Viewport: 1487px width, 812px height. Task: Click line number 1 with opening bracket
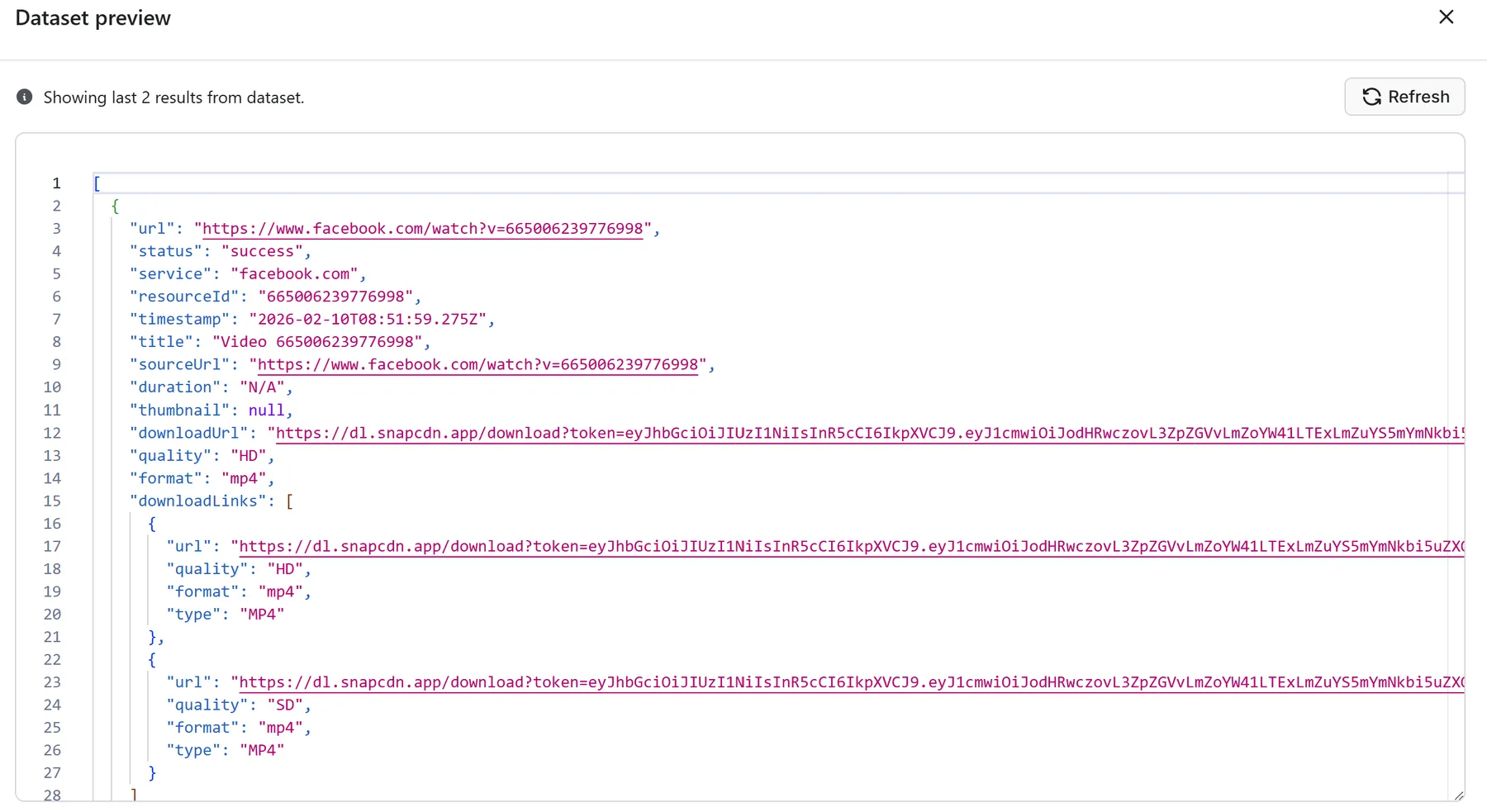tap(56, 183)
